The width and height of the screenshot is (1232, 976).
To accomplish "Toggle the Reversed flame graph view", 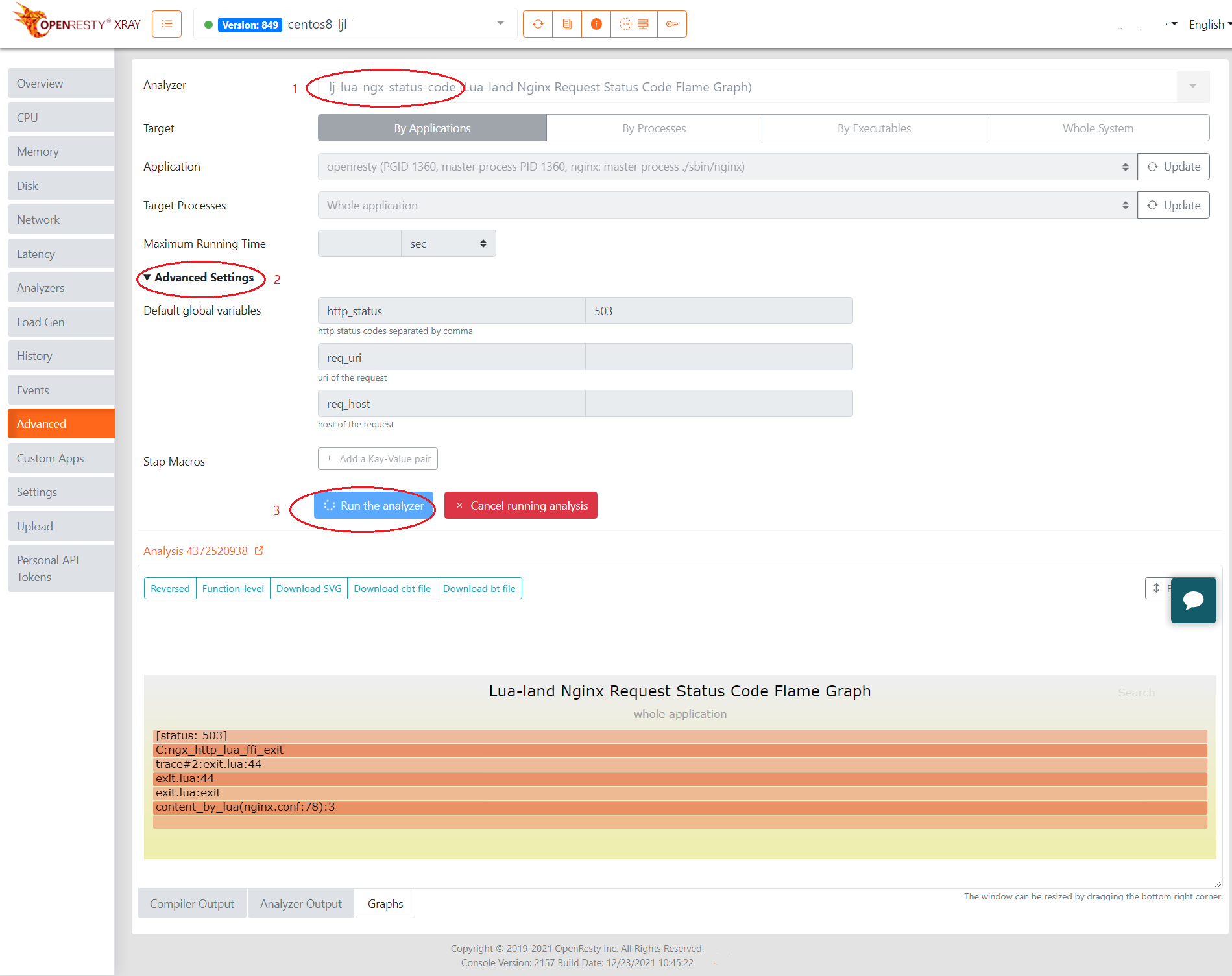I will (170, 588).
